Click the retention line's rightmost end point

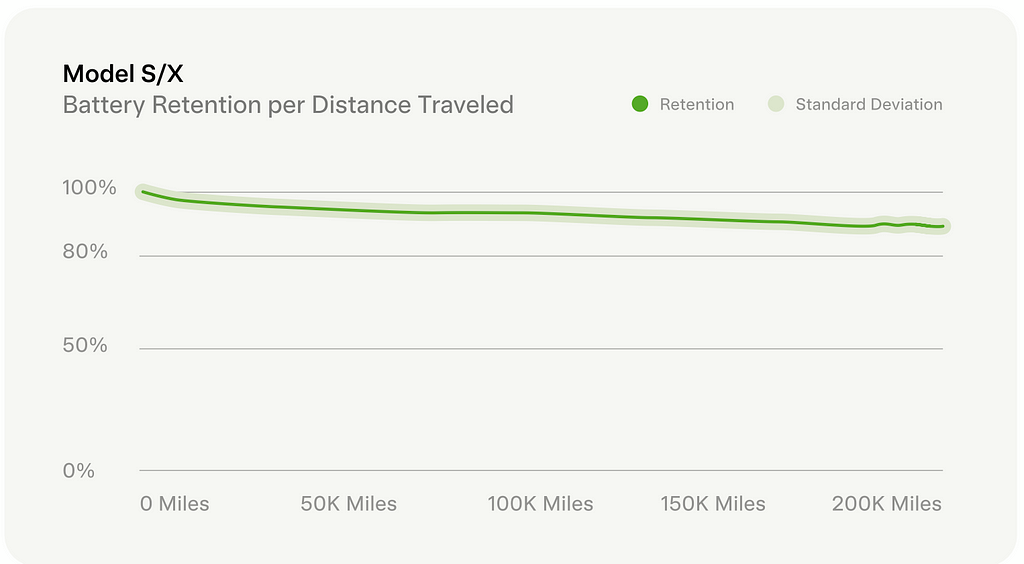tap(943, 226)
